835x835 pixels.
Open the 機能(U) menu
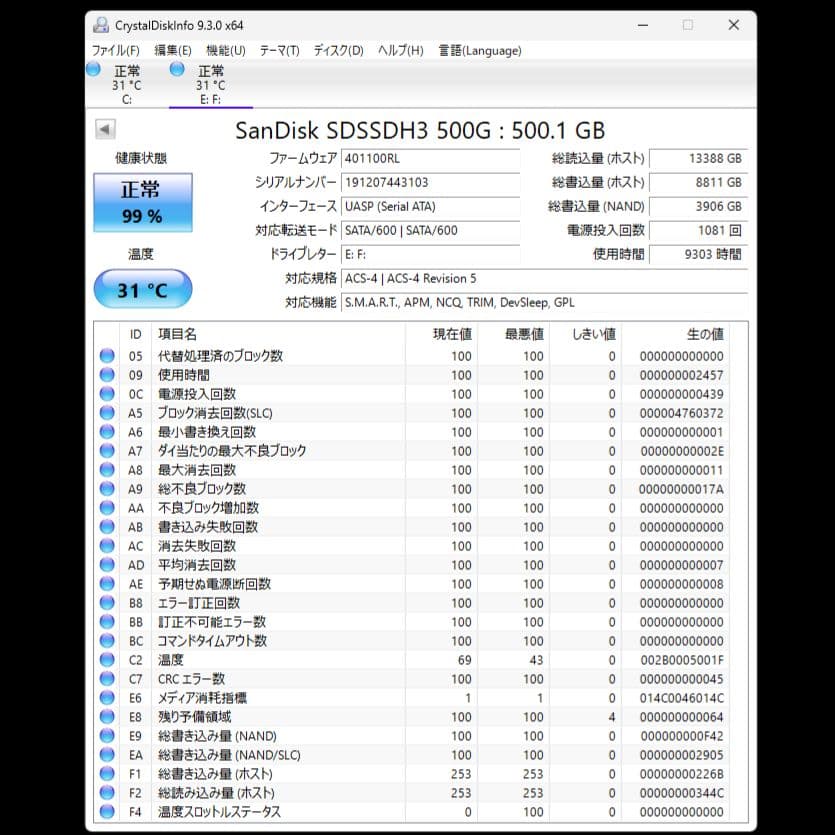[x=226, y=51]
